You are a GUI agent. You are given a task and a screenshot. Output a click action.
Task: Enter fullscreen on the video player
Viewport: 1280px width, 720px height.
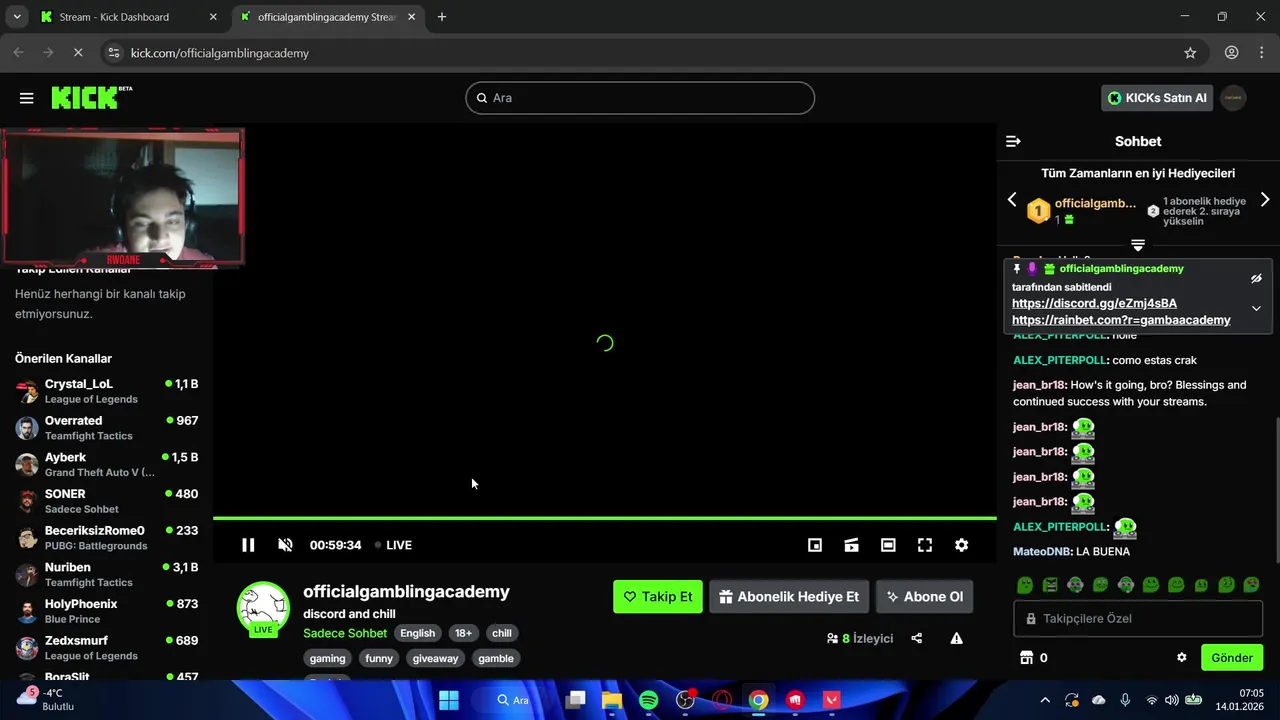pyautogui.click(x=925, y=545)
